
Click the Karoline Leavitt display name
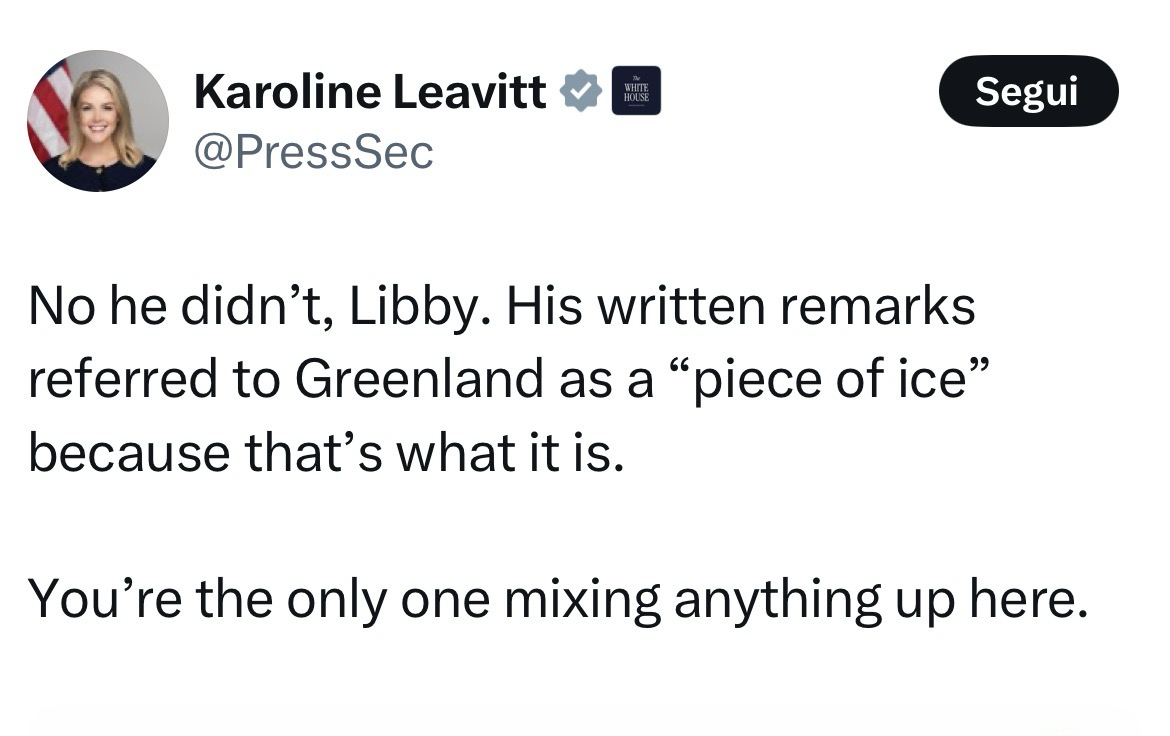pyautogui.click(x=370, y=92)
